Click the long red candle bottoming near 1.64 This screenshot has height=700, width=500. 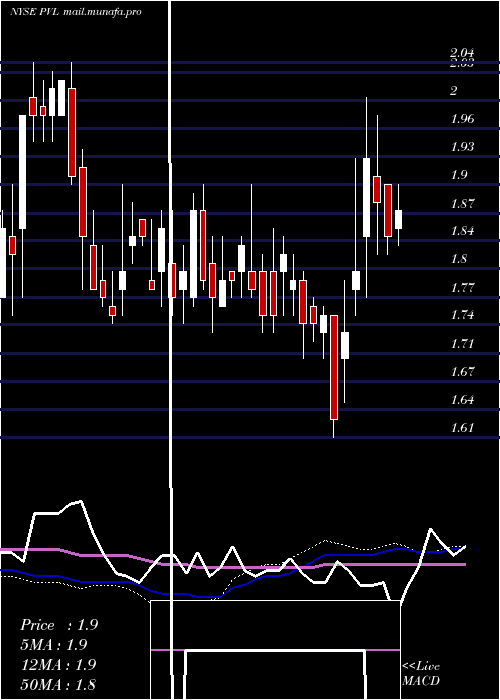[x=334, y=367]
